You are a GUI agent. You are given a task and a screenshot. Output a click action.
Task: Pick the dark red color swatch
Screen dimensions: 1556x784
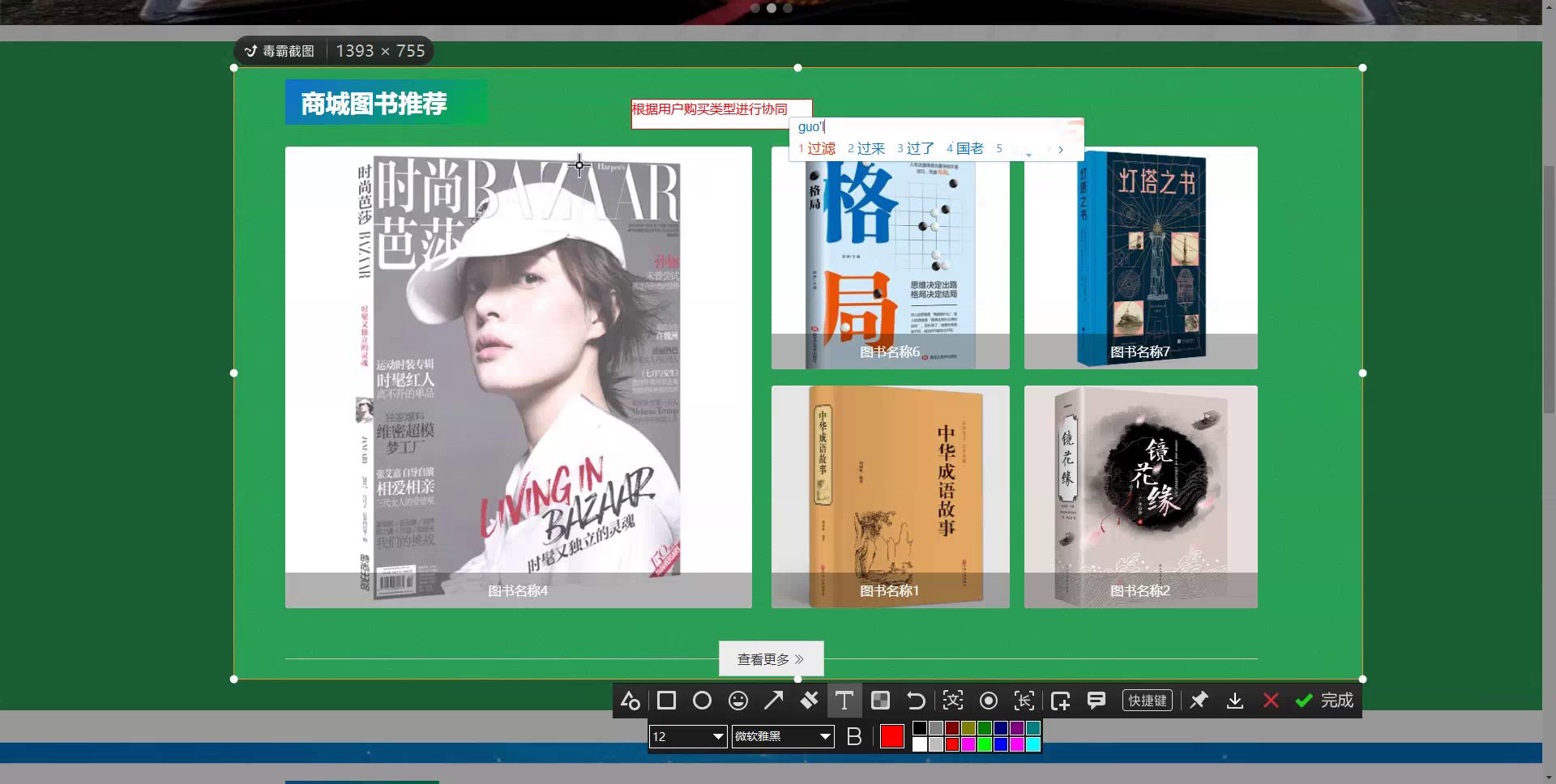coord(951,728)
